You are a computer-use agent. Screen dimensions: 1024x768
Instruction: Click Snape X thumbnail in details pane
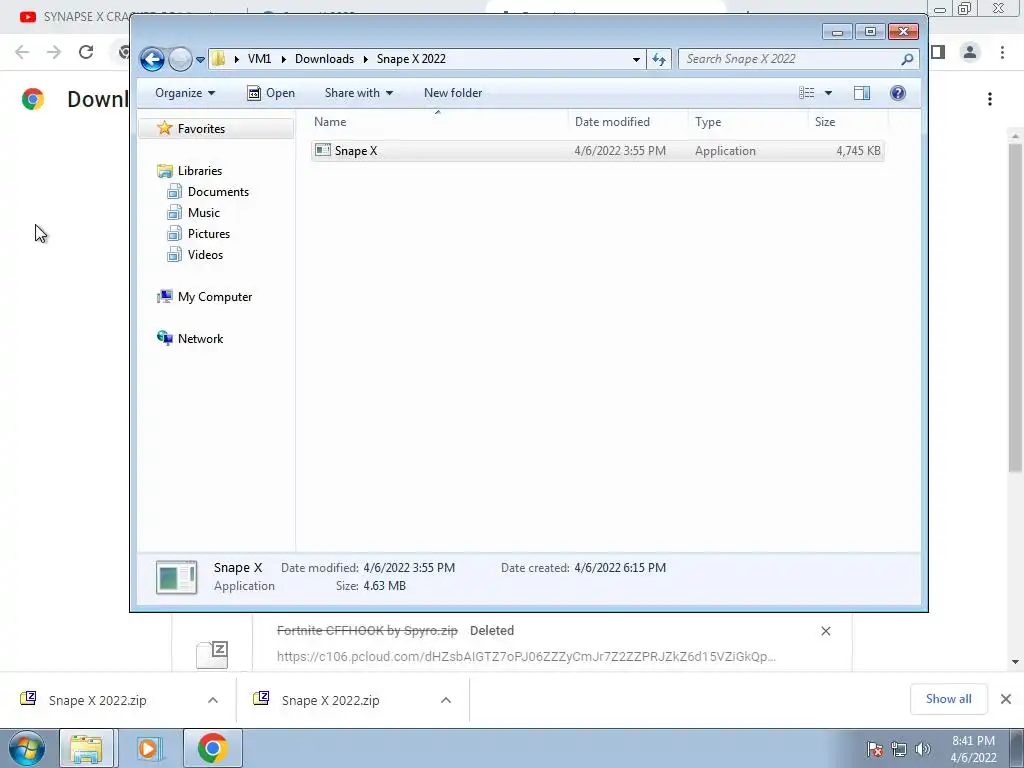point(176,577)
